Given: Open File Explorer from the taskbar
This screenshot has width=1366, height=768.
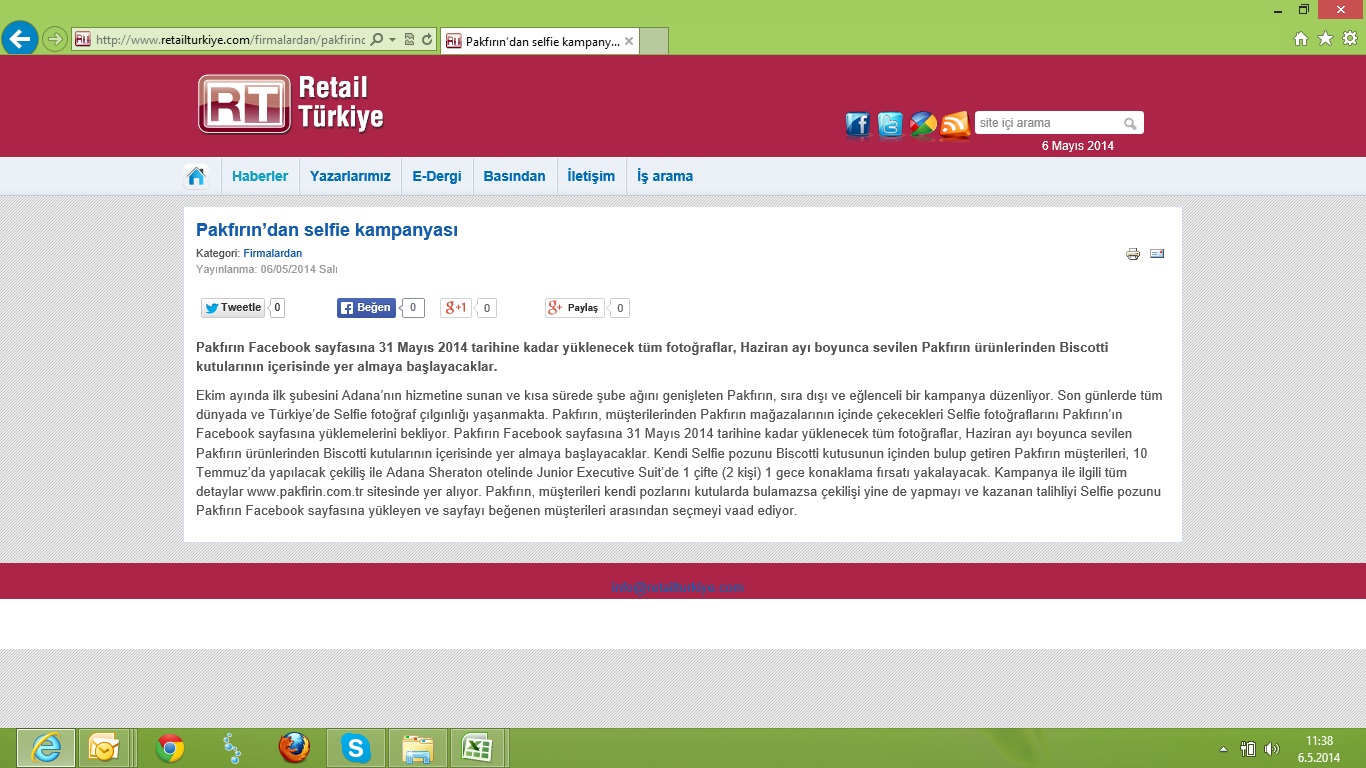Looking at the screenshot, I should (418, 748).
